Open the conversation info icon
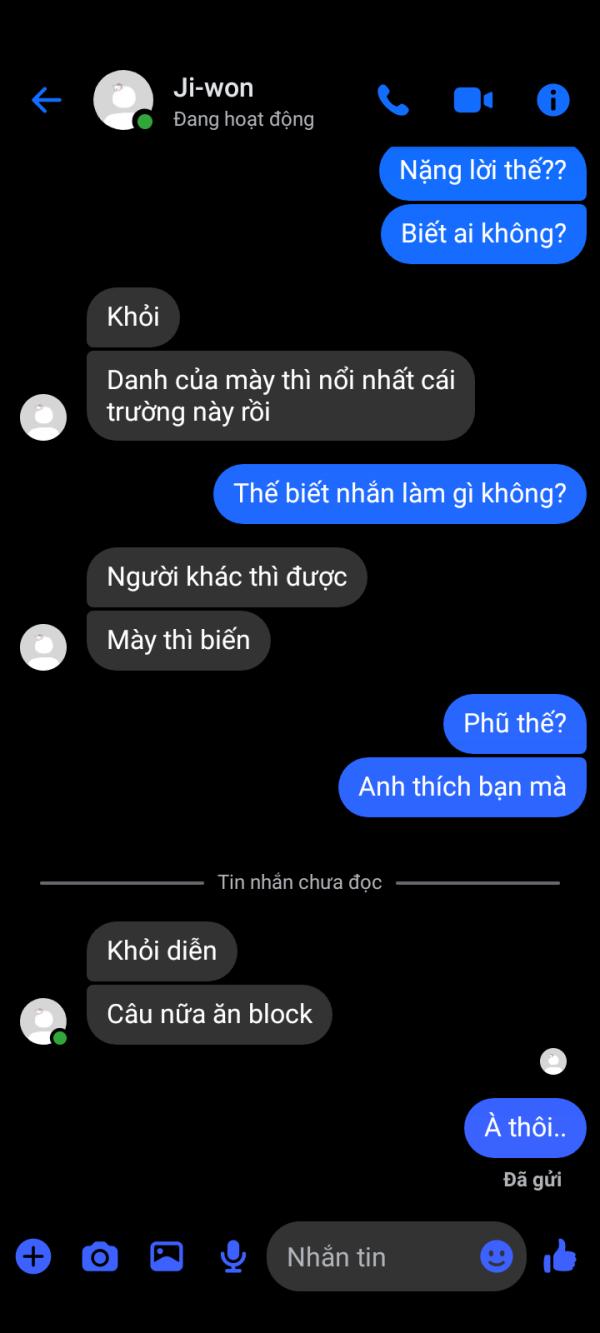 [553, 99]
